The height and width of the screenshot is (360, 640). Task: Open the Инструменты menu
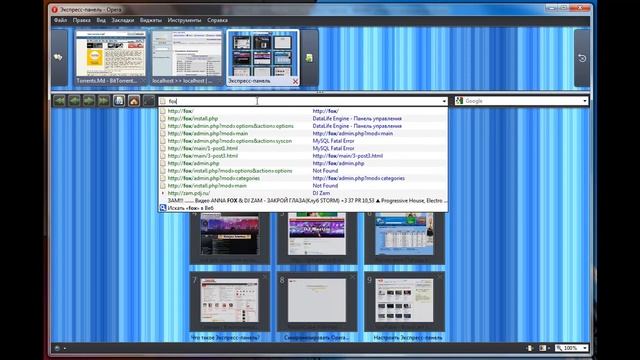click(184, 20)
